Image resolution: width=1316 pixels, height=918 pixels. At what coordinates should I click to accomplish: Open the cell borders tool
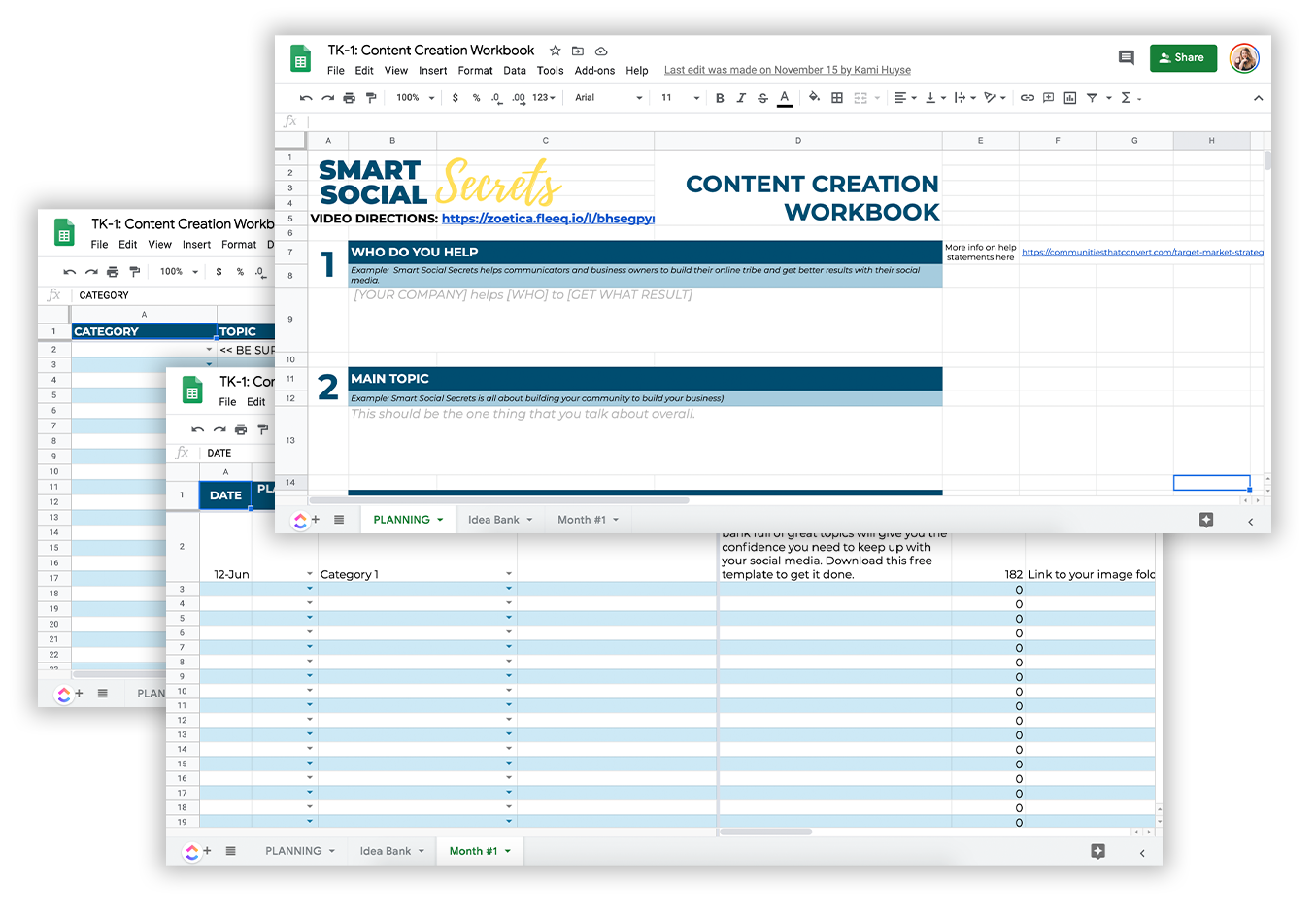pyautogui.click(x=837, y=98)
